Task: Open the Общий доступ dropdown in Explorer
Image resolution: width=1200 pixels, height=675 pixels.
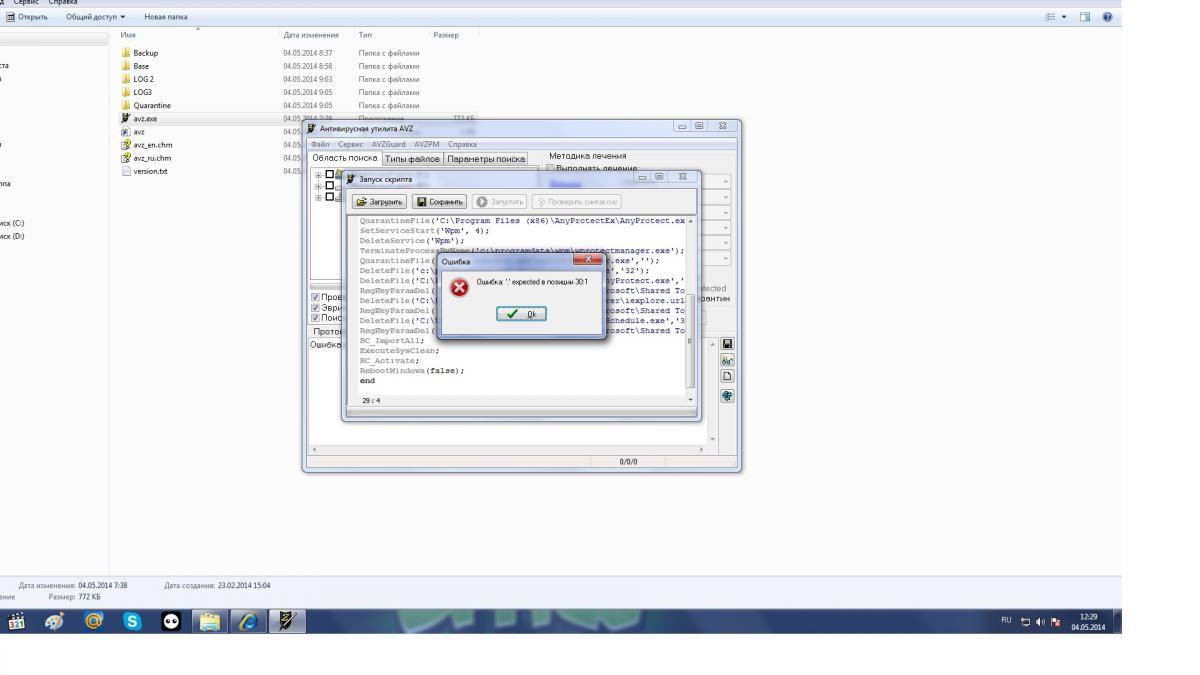Action: [x=96, y=17]
